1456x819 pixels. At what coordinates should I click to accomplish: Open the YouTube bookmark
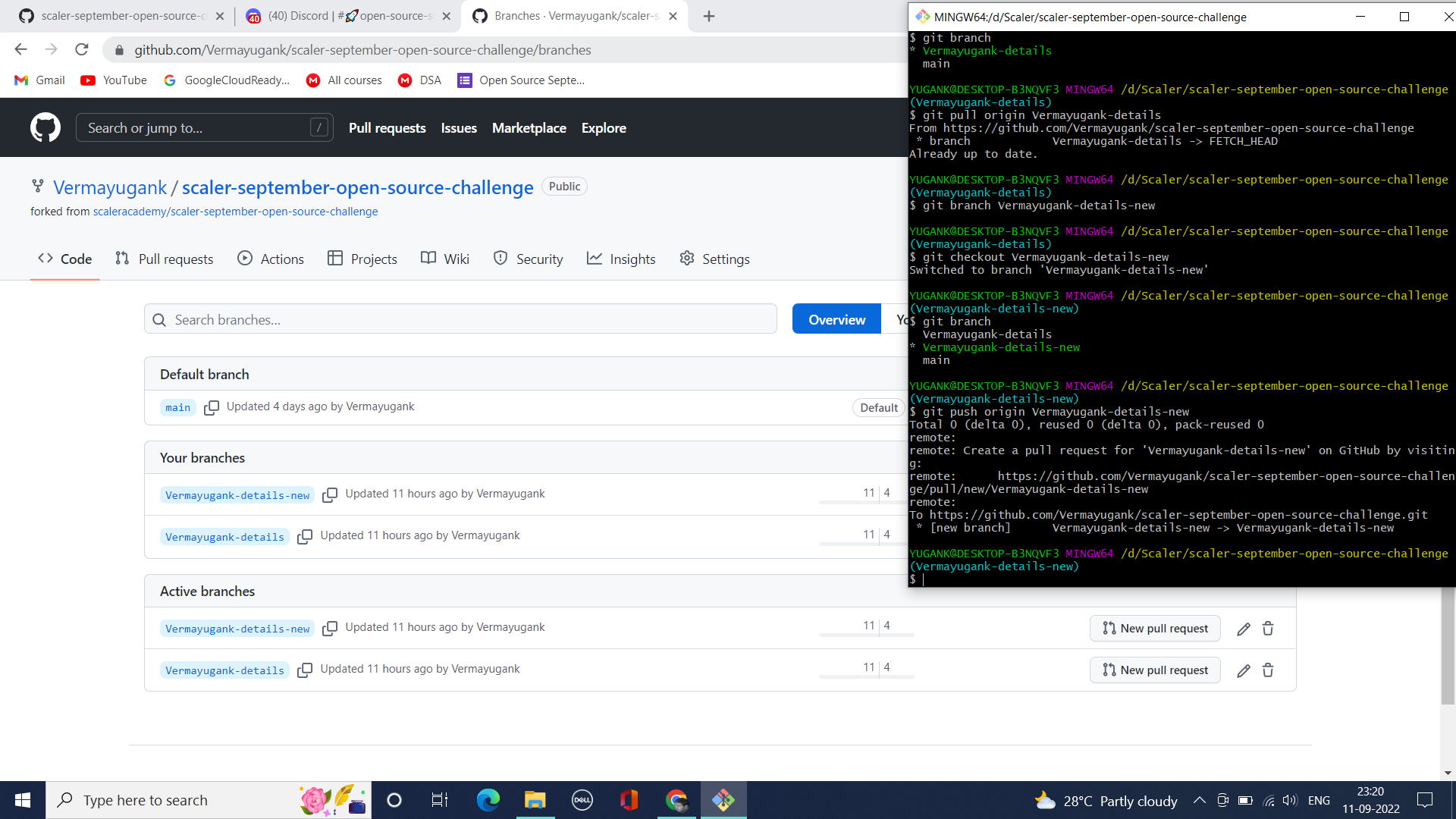tap(113, 80)
